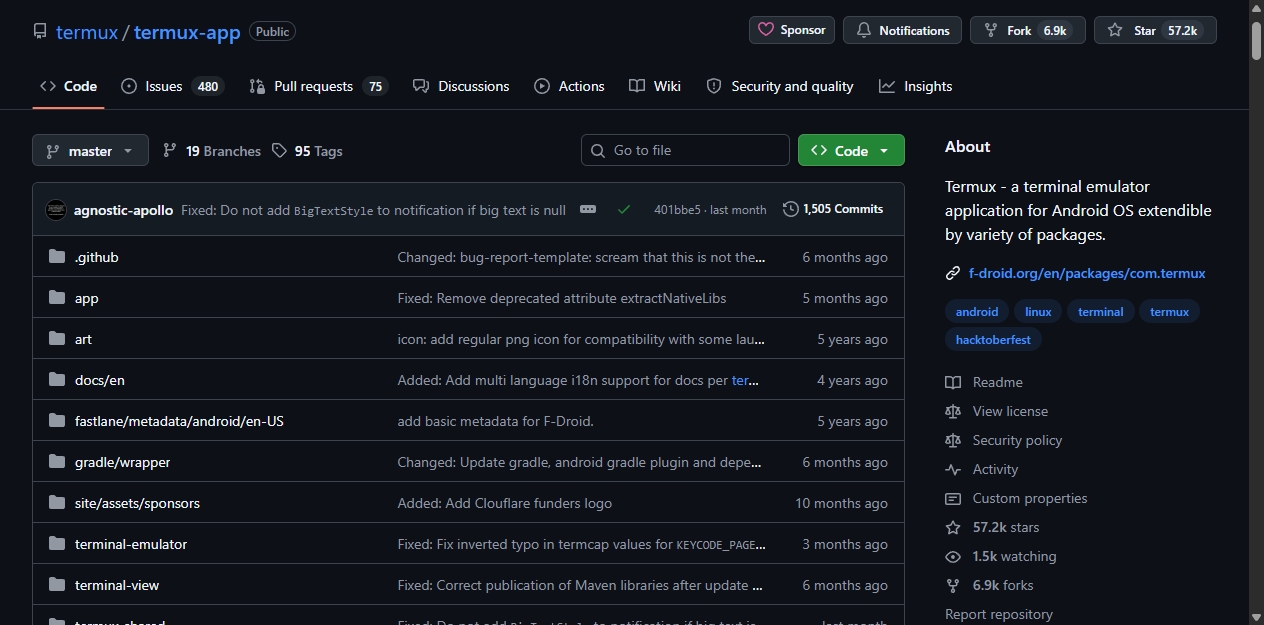Open the site/assets/sponsors folder
The height and width of the screenshot is (625, 1264).
137,503
